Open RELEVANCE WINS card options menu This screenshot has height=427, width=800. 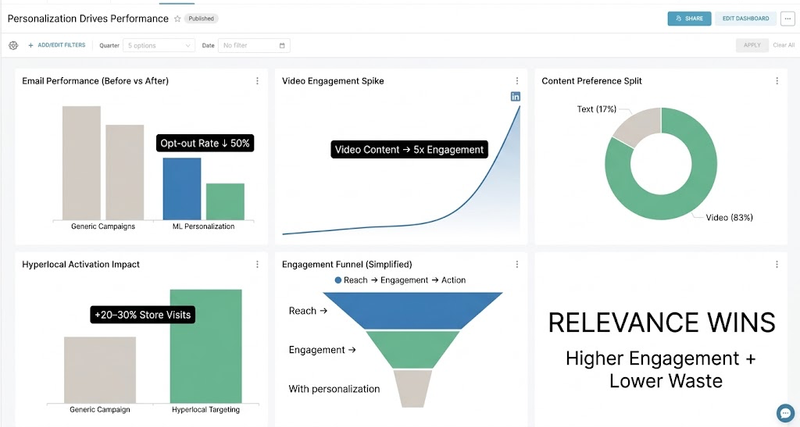click(x=777, y=264)
